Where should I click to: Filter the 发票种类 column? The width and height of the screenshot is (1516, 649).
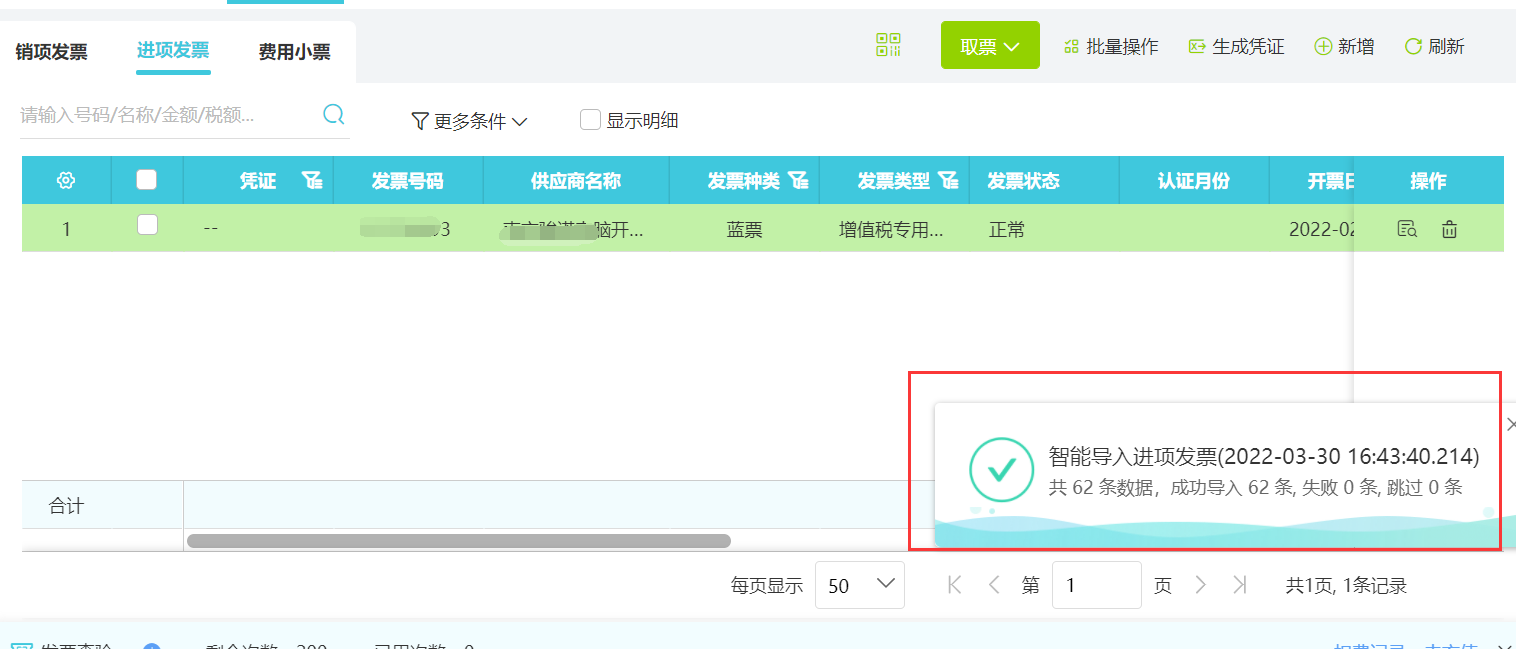coord(798,180)
